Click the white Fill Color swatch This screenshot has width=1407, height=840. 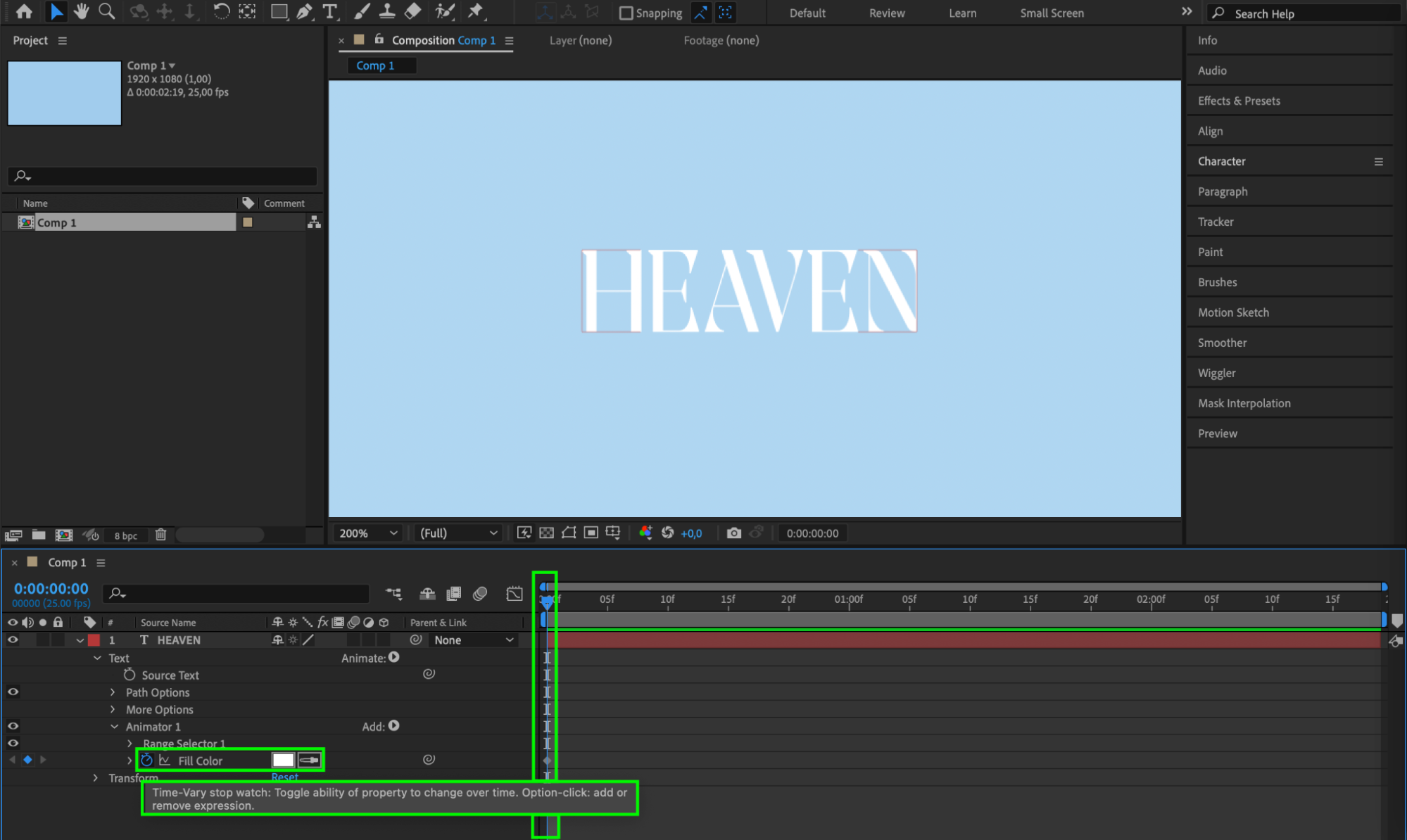coord(283,760)
